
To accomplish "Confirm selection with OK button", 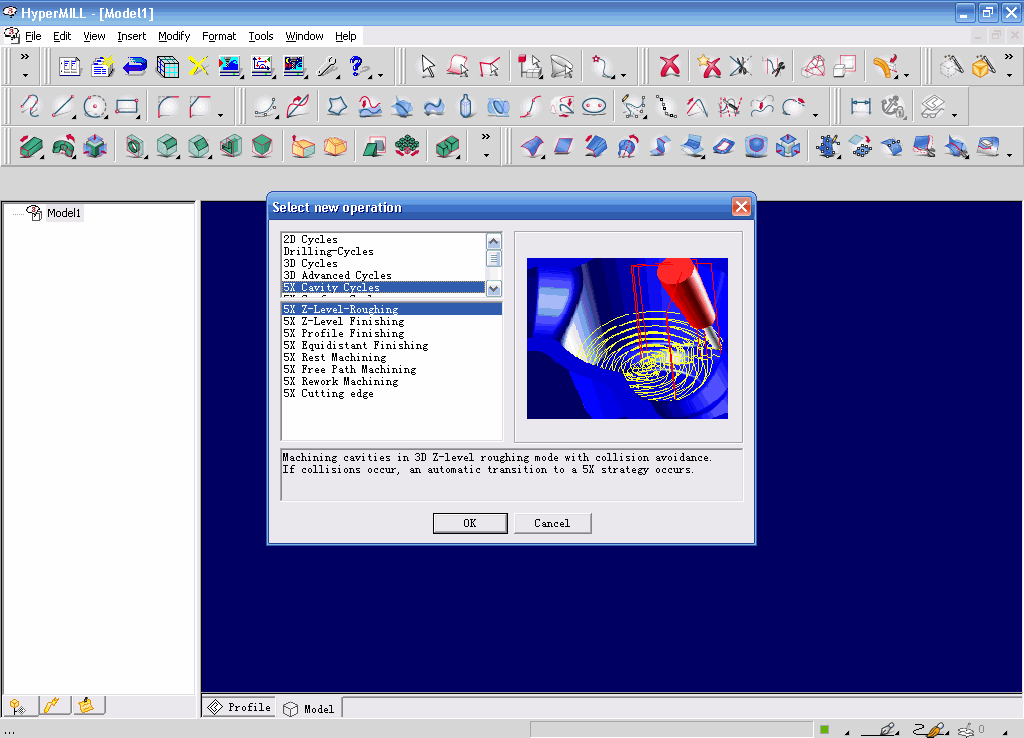I will click(x=470, y=523).
